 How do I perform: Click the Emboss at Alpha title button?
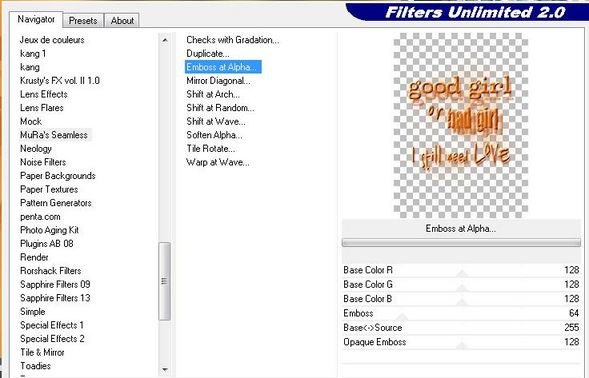tap(461, 228)
